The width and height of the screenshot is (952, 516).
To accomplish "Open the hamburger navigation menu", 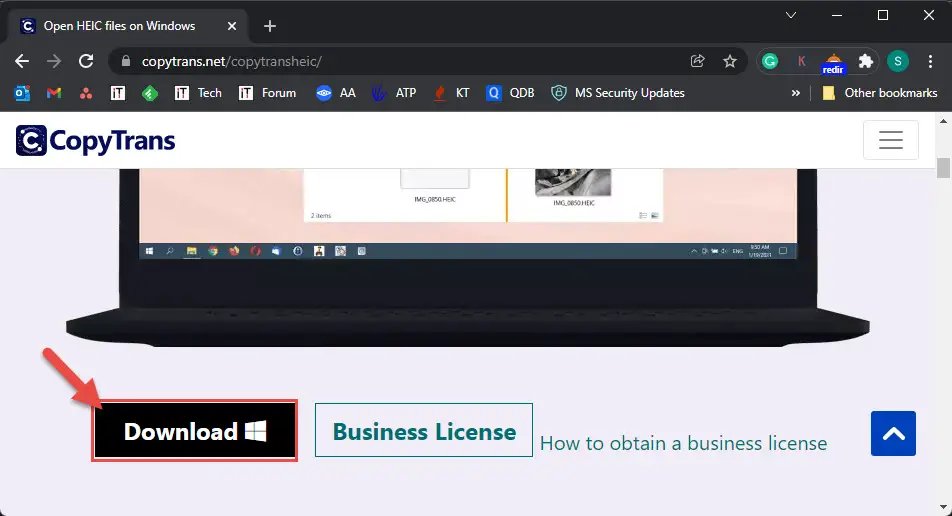I will pyautogui.click(x=891, y=140).
